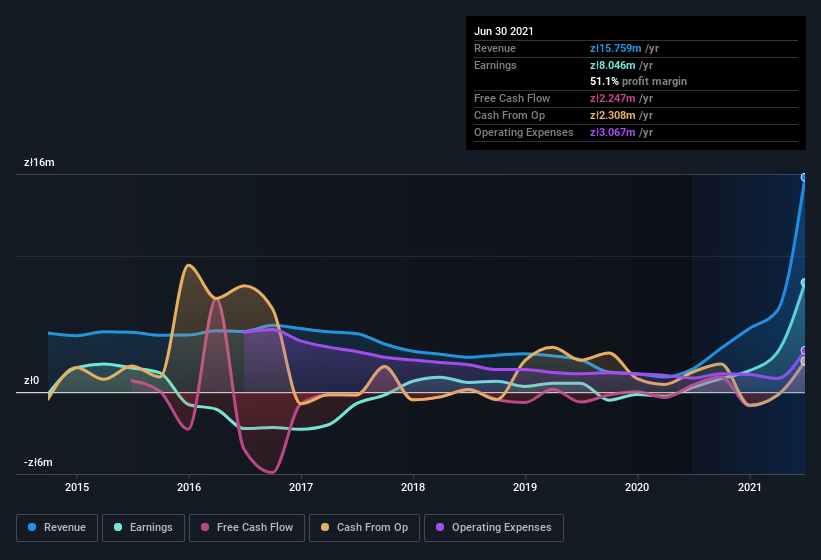Click the Operating Expenses label in tooltip
821x560 pixels.
coord(524,132)
